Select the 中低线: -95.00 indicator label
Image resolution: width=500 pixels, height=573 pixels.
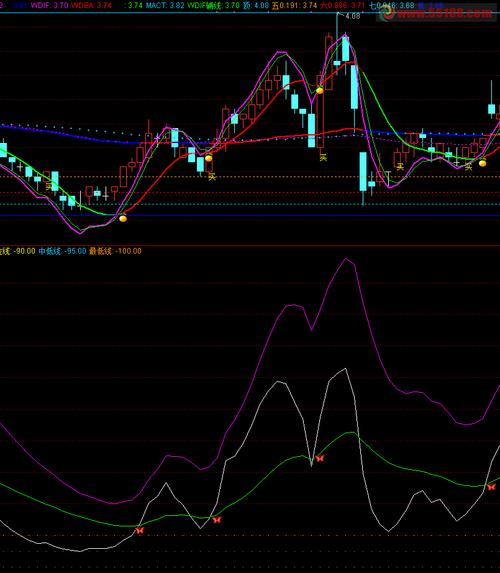tap(62, 251)
